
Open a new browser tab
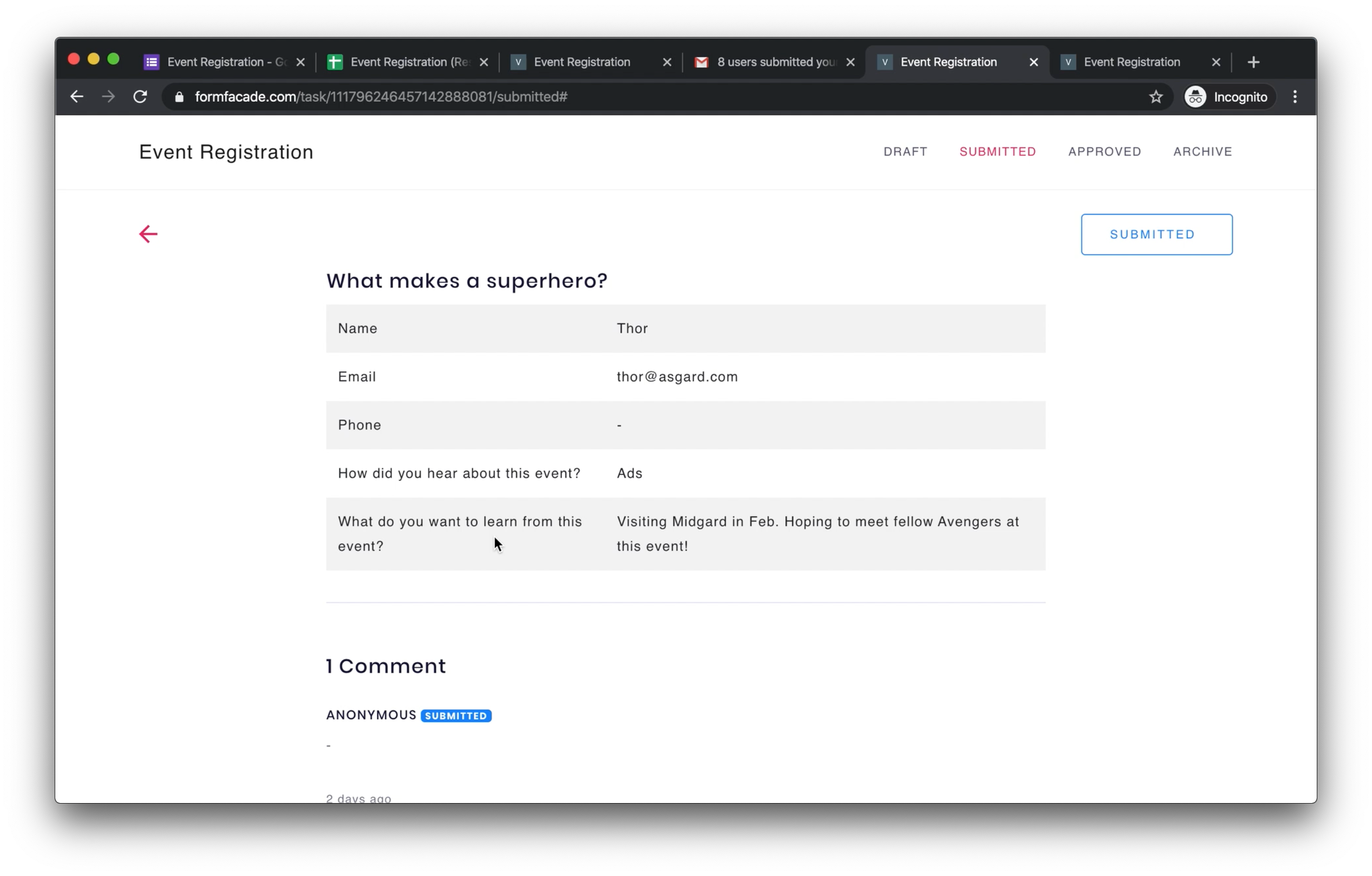pos(1254,62)
